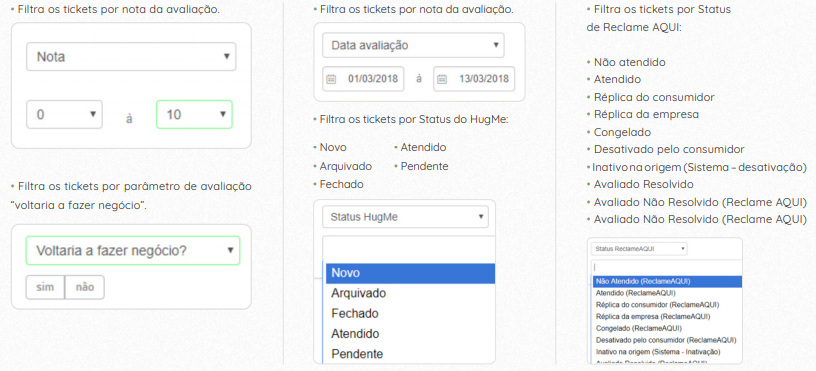
Task: Select 'Atendido (ReclameAQUI)' dropdown option
Action: tap(667, 293)
